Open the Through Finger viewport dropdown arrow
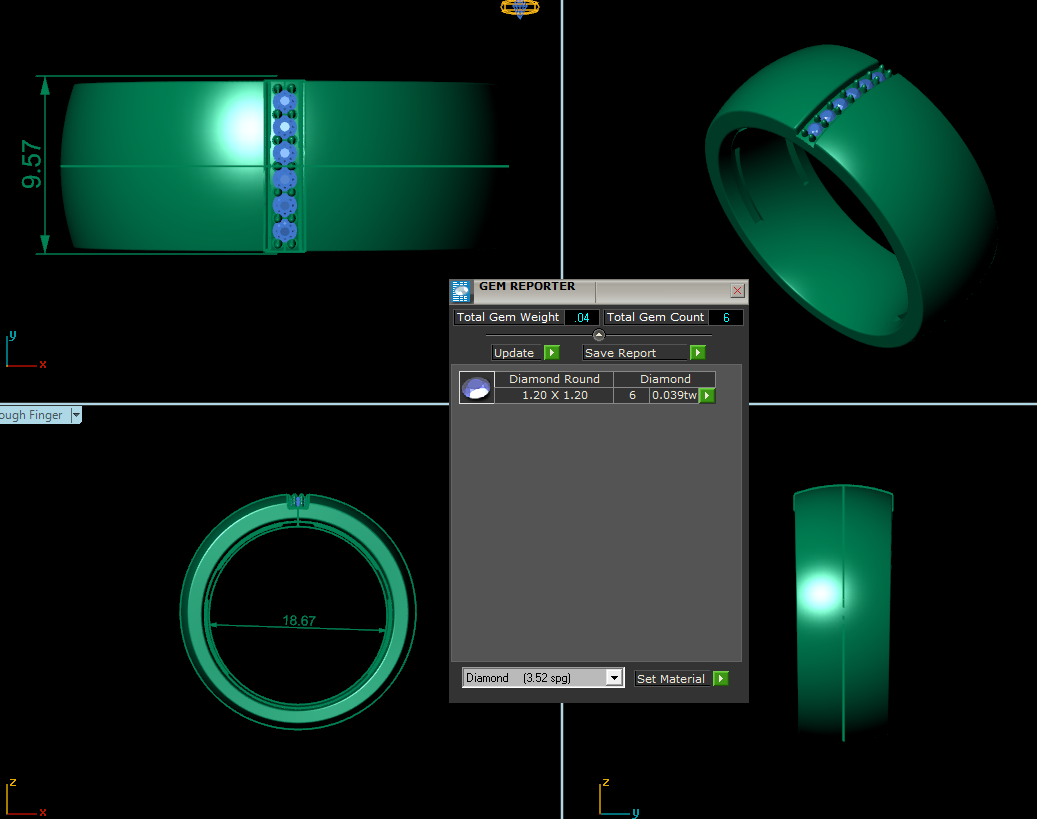Screen dimensions: 1037x819 click(76, 415)
